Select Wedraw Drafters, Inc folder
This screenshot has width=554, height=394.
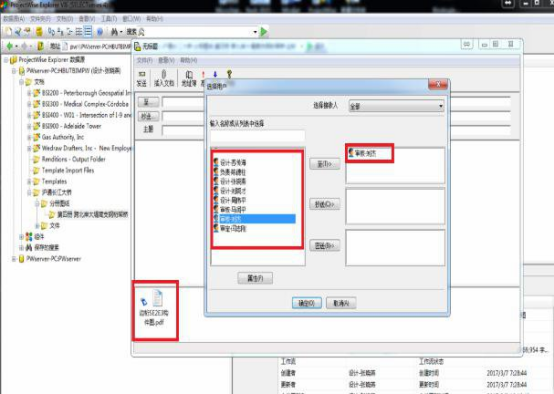click(87, 148)
